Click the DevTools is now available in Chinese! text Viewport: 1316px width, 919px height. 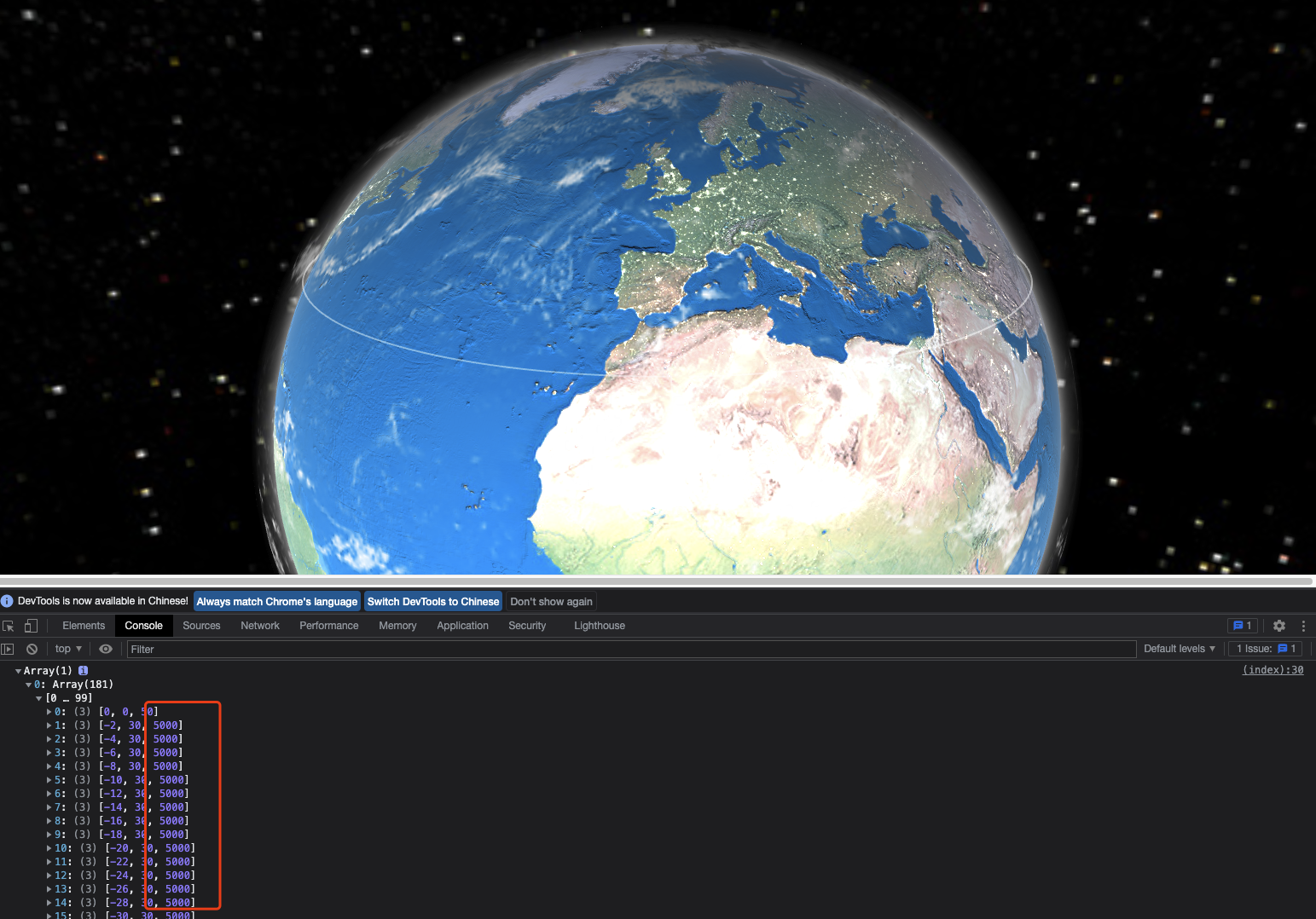(103, 601)
